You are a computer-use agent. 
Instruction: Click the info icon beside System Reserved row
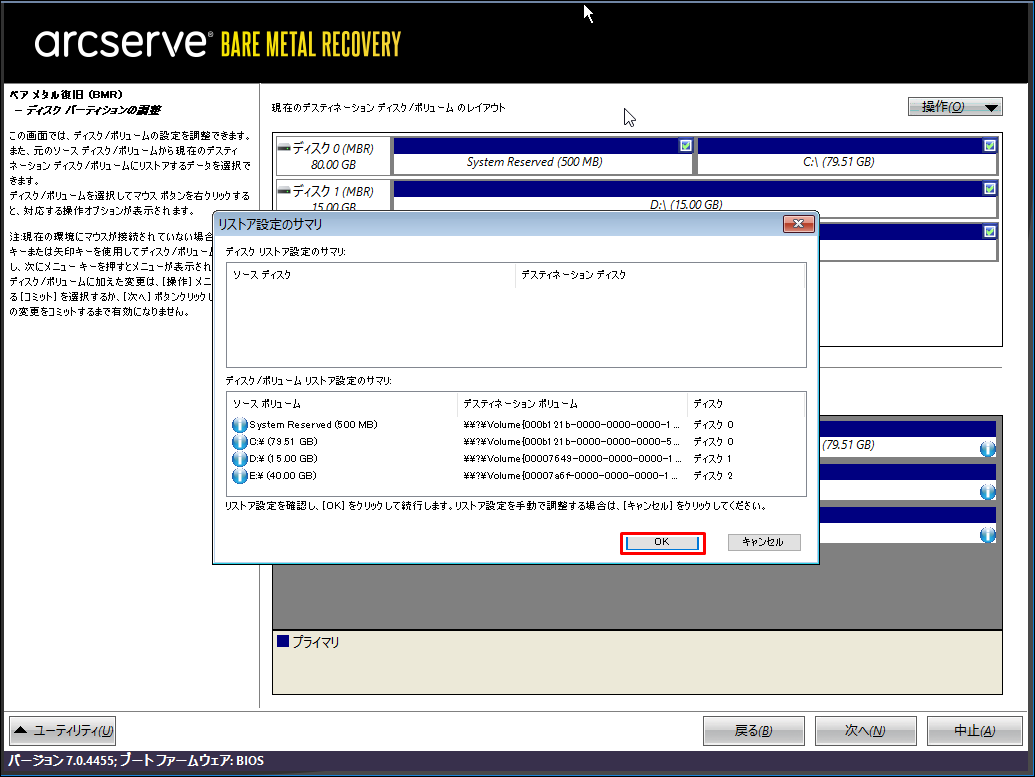click(x=240, y=424)
